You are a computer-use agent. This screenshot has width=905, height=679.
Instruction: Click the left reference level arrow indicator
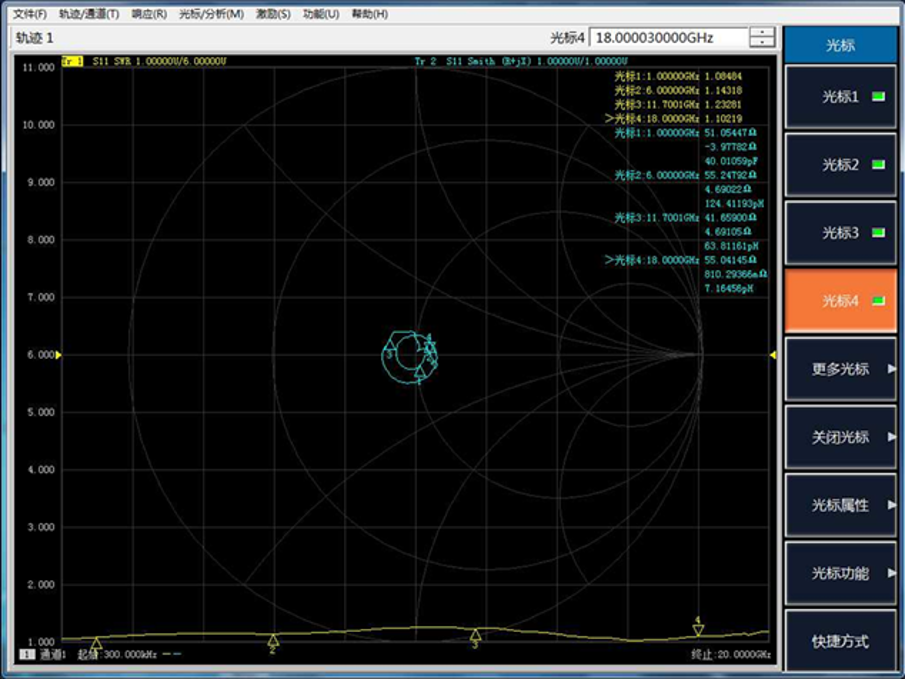(x=58, y=355)
